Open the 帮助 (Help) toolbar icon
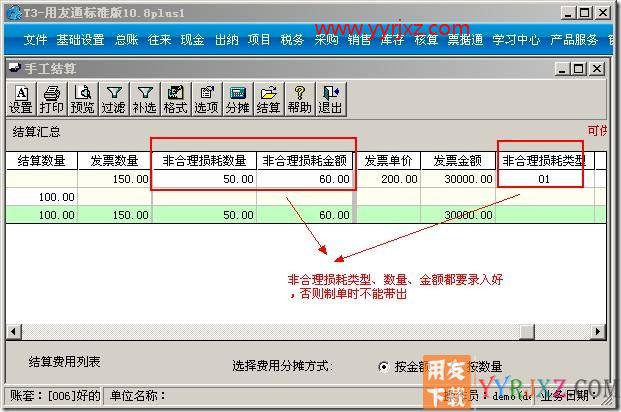 point(299,99)
